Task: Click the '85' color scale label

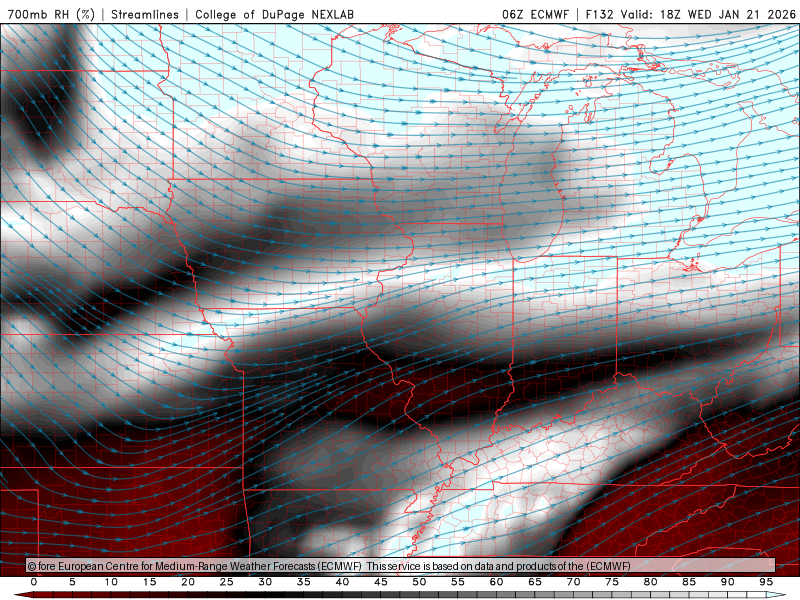Action: click(689, 582)
